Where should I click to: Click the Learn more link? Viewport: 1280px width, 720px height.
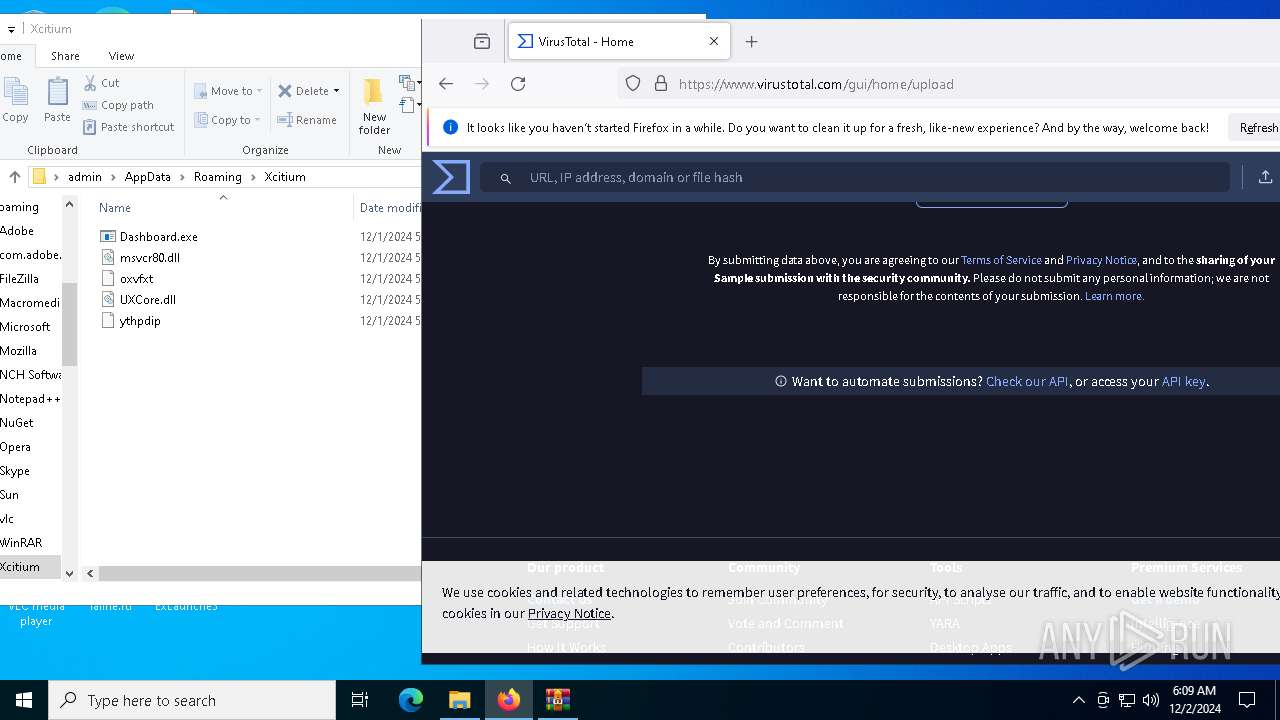coord(1114,296)
